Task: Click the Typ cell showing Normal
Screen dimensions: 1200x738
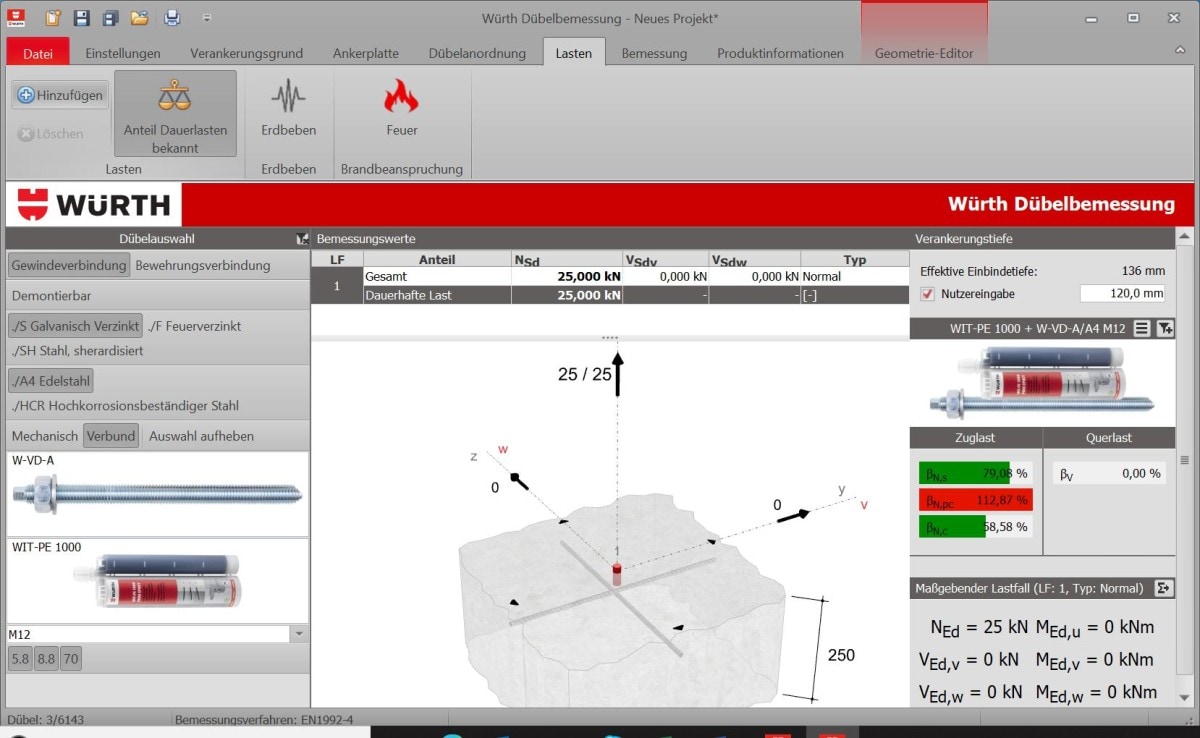Action: click(855, 276)
